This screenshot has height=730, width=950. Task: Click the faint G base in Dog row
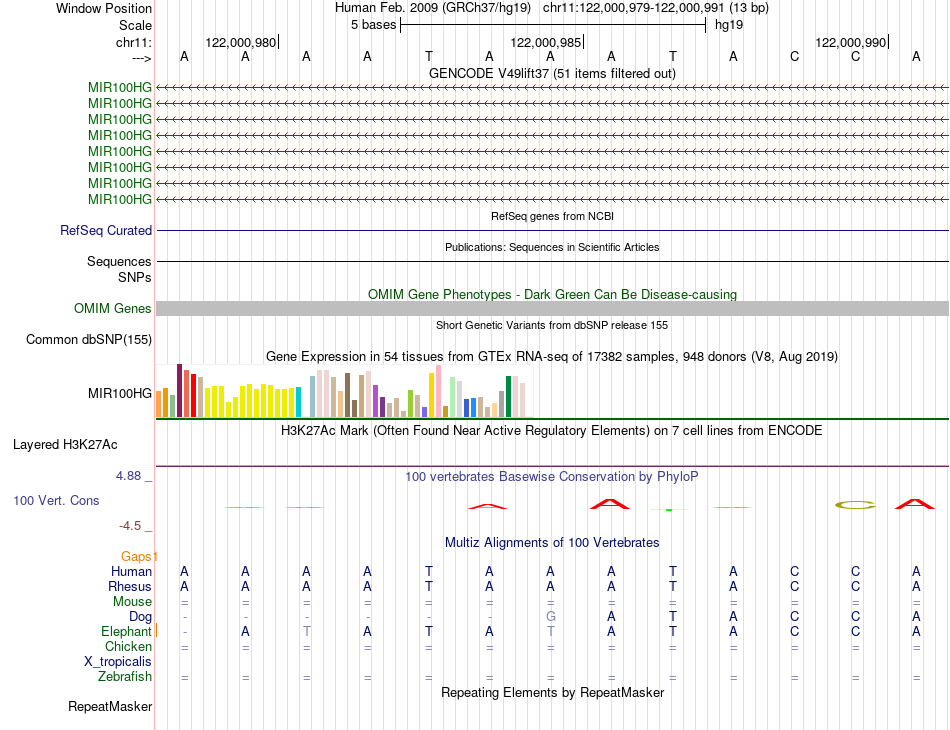[x=550, y=617]
